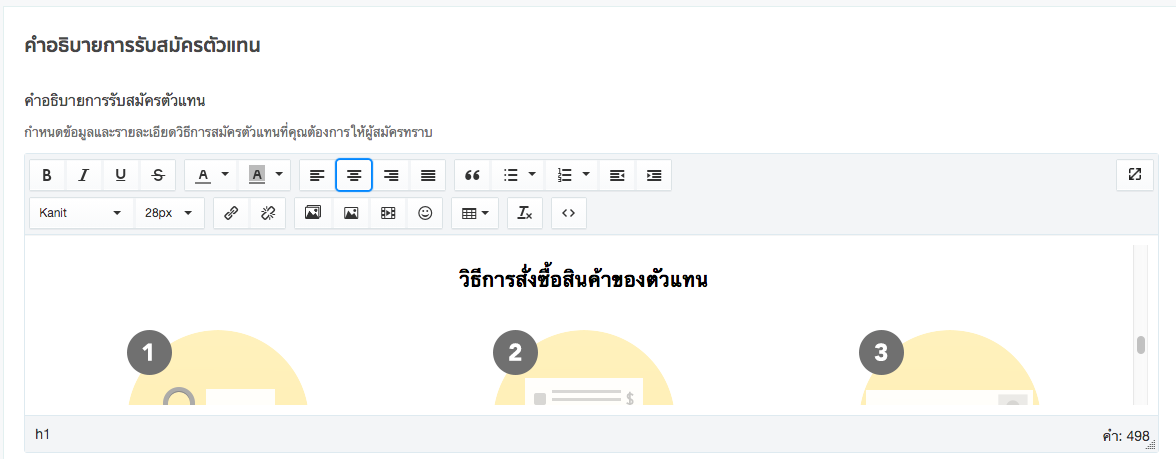The height and width of the screenshot is (459, 1176).
Task: Open bullet list style dropdown
Action: [532, 175]
